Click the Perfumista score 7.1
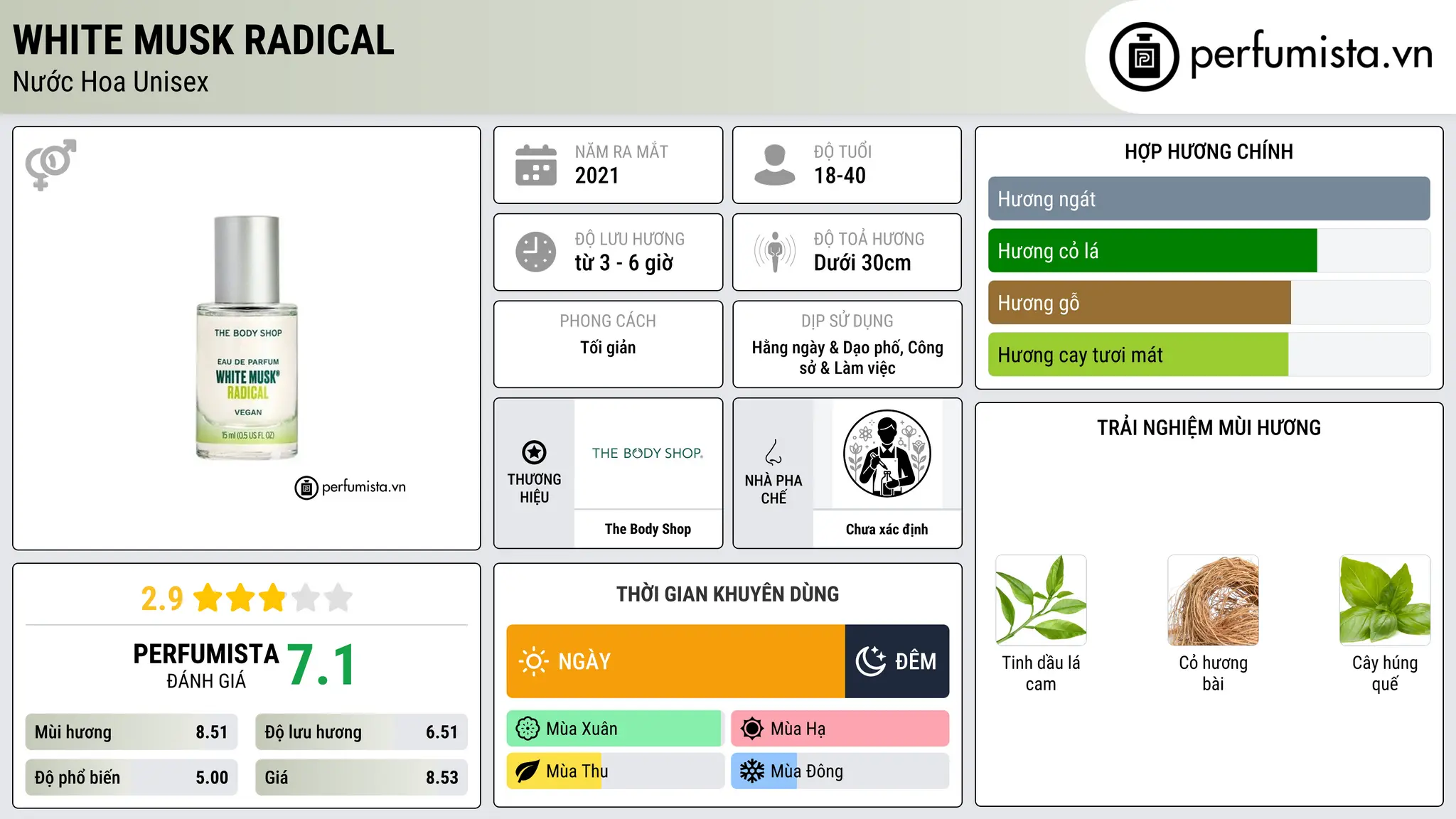Screen dimensions: 1456x819 tap(322, 665)
